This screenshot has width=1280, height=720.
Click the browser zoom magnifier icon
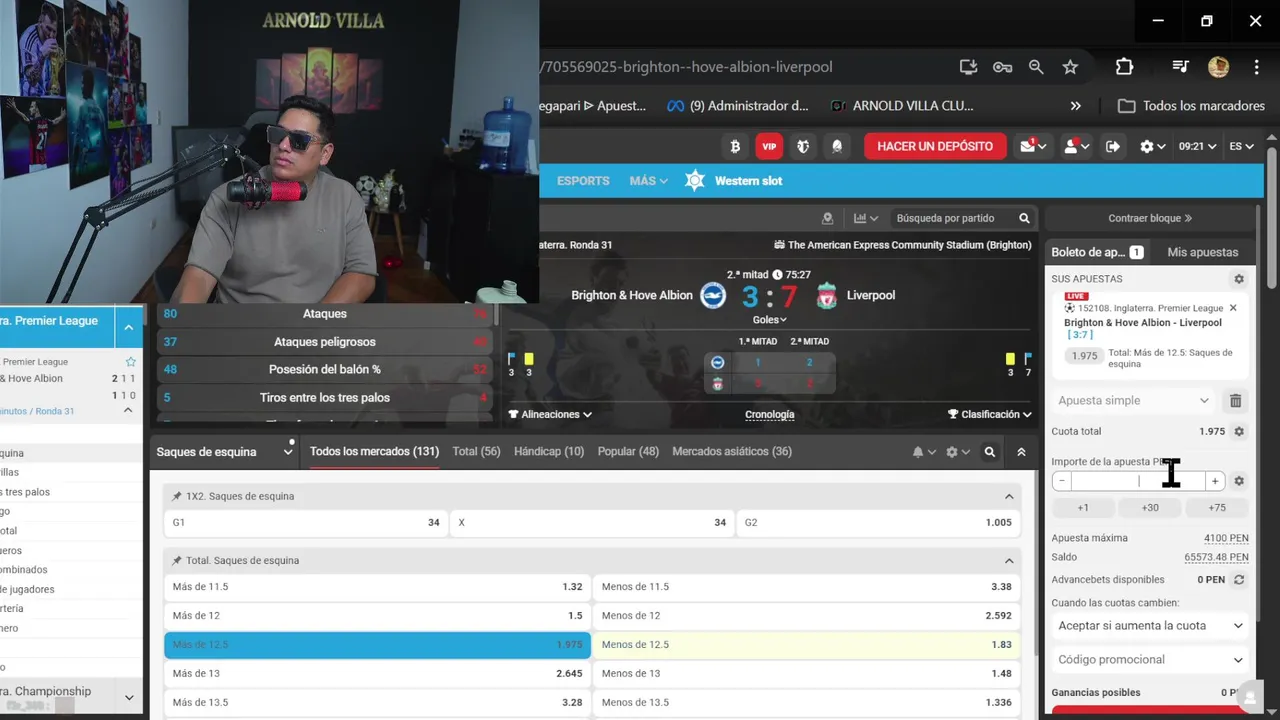(1036, 67)
